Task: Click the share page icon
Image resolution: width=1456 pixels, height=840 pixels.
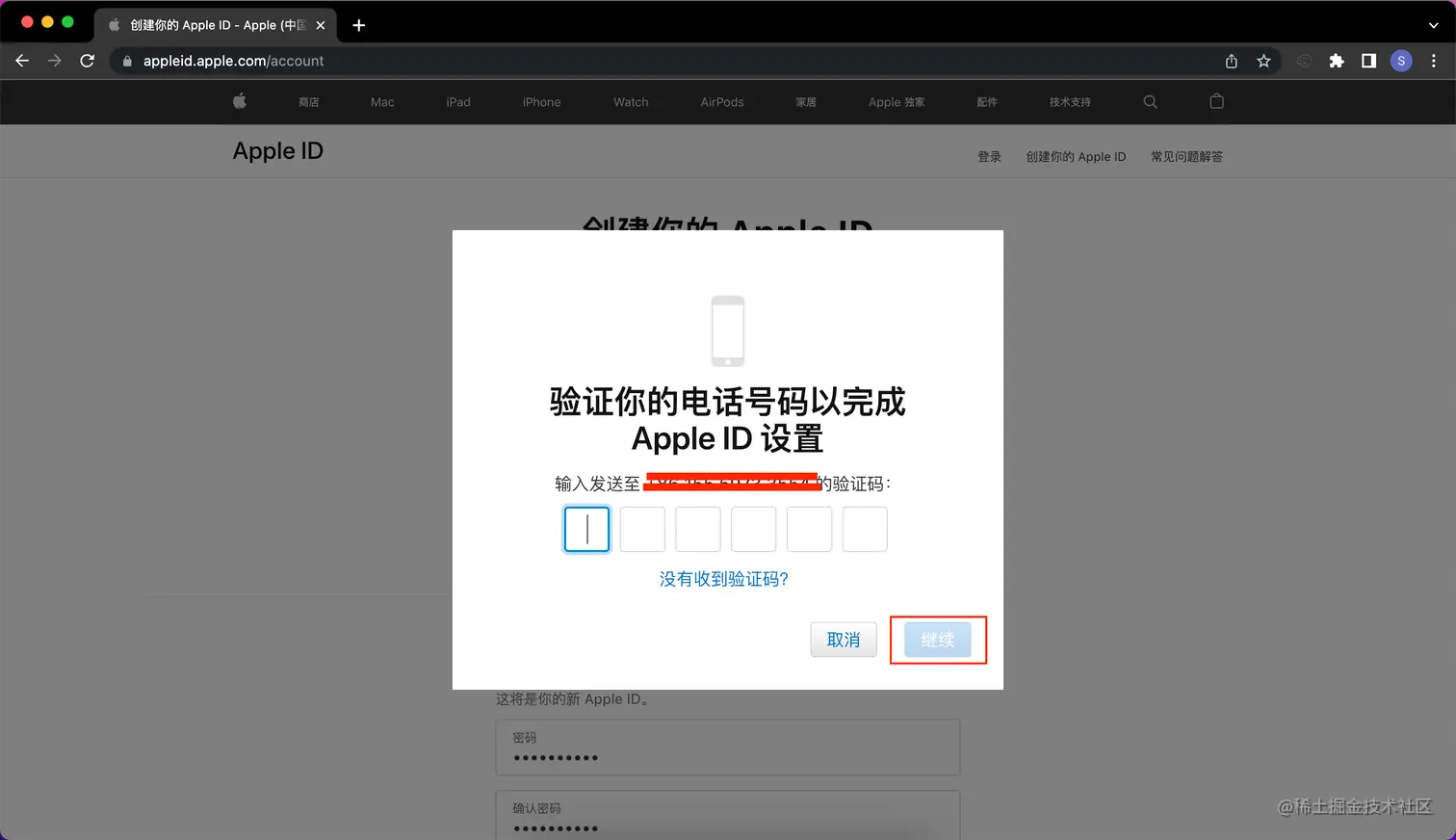Action: click(1232, 61)
